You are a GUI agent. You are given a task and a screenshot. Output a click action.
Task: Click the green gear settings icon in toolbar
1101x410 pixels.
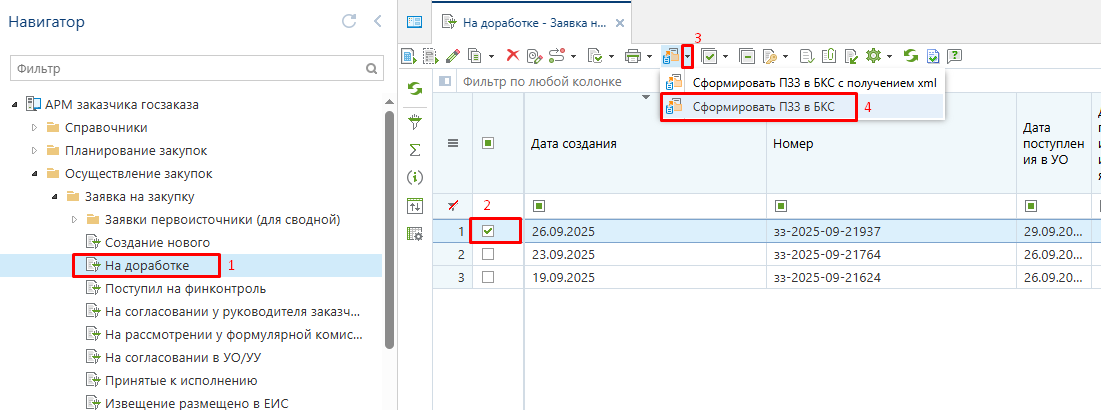[872, 56]
